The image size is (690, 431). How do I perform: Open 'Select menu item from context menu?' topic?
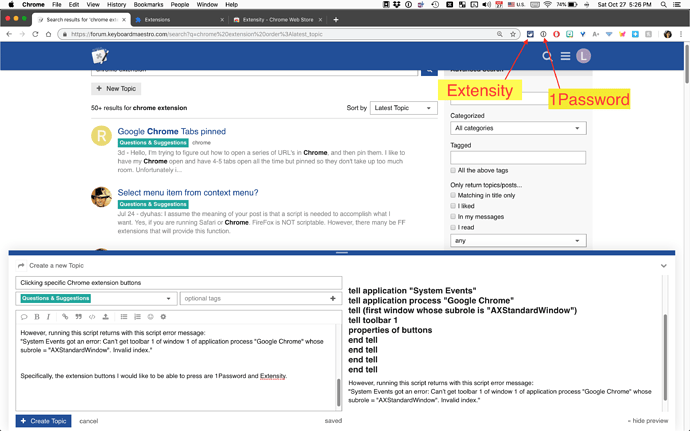coord(188,192)
